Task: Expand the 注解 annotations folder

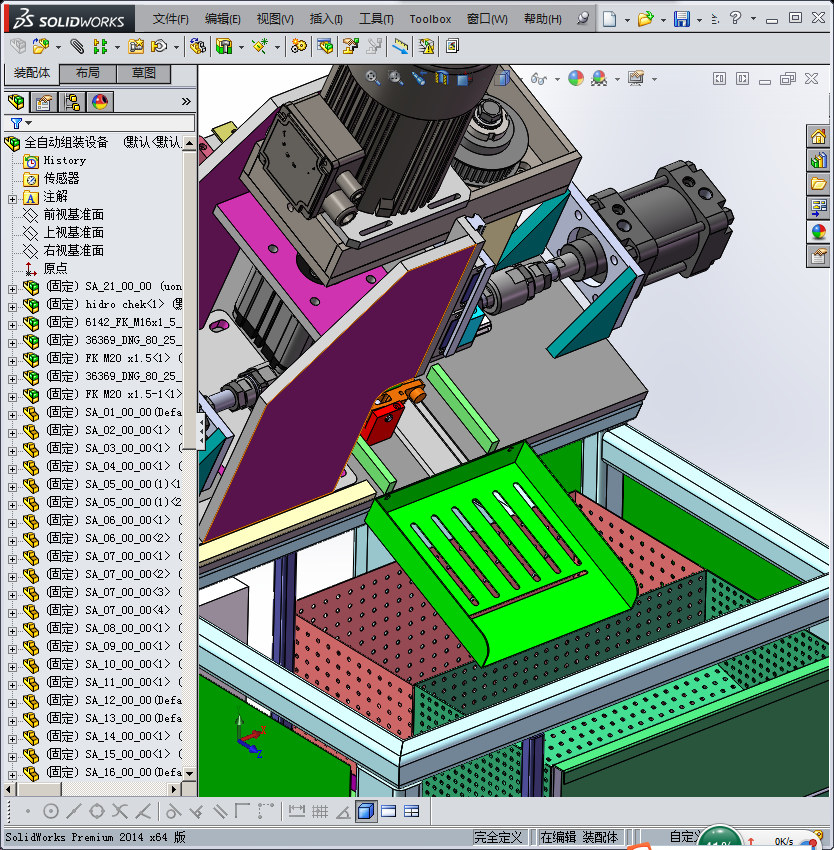Action: click(12, 197)
